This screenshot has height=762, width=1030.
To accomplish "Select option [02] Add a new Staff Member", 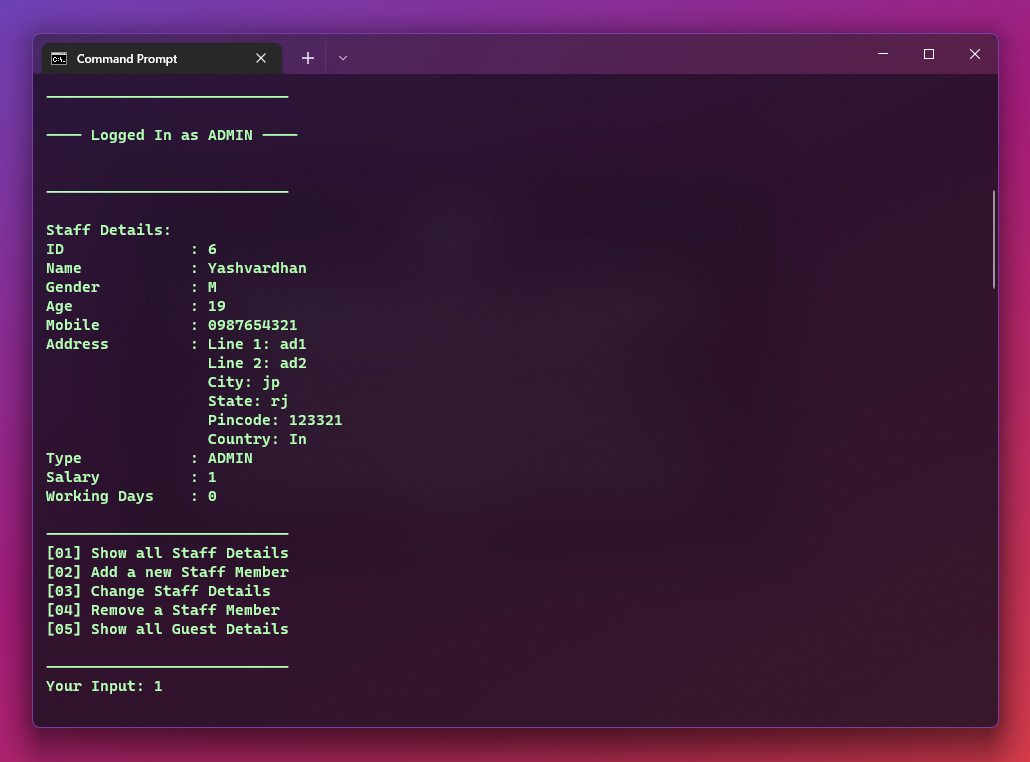I will click(166, 571).
